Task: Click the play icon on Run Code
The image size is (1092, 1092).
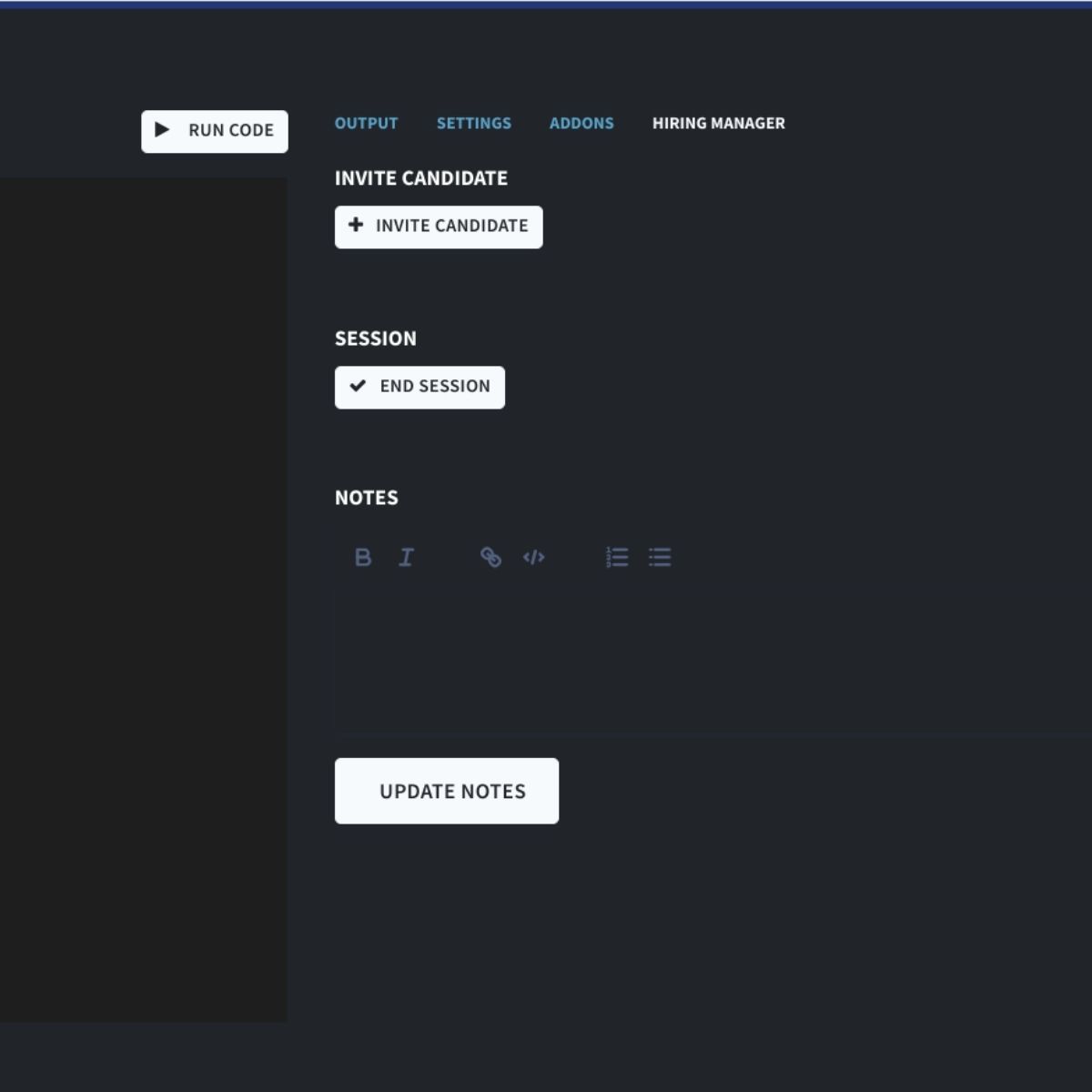Action: pyautogui.click(x=163, y=130)
